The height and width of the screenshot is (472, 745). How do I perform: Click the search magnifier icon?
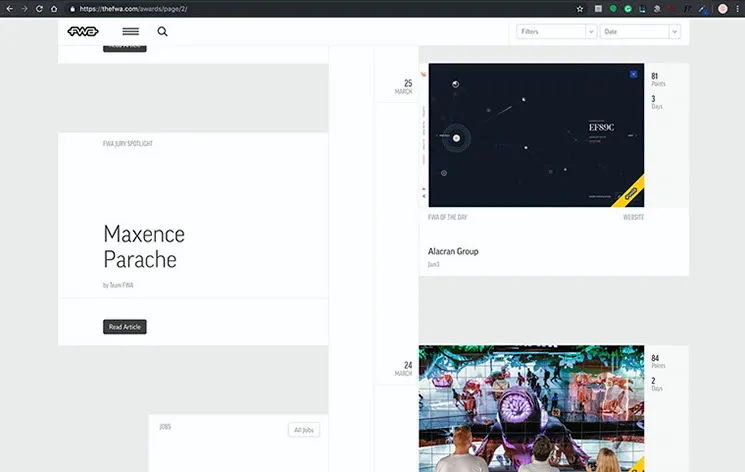click(x=162, y=32)
